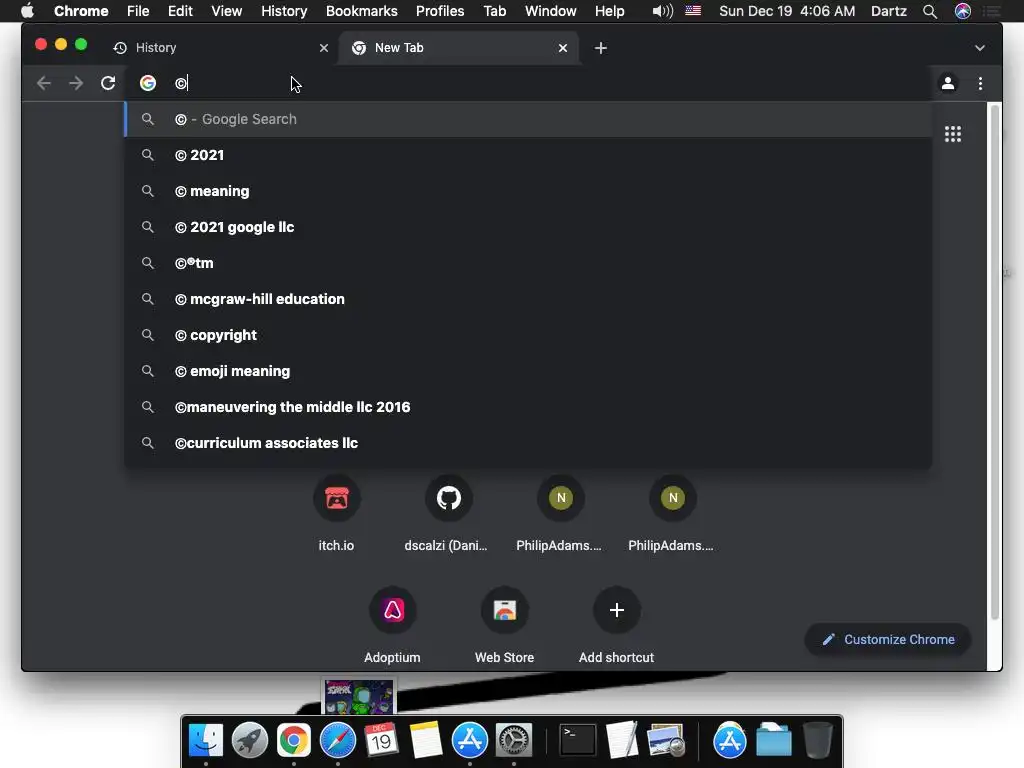Screen dimensions: 1024x768
Task: Open the Google apps grid icon
Action: (x=953, y=134)
